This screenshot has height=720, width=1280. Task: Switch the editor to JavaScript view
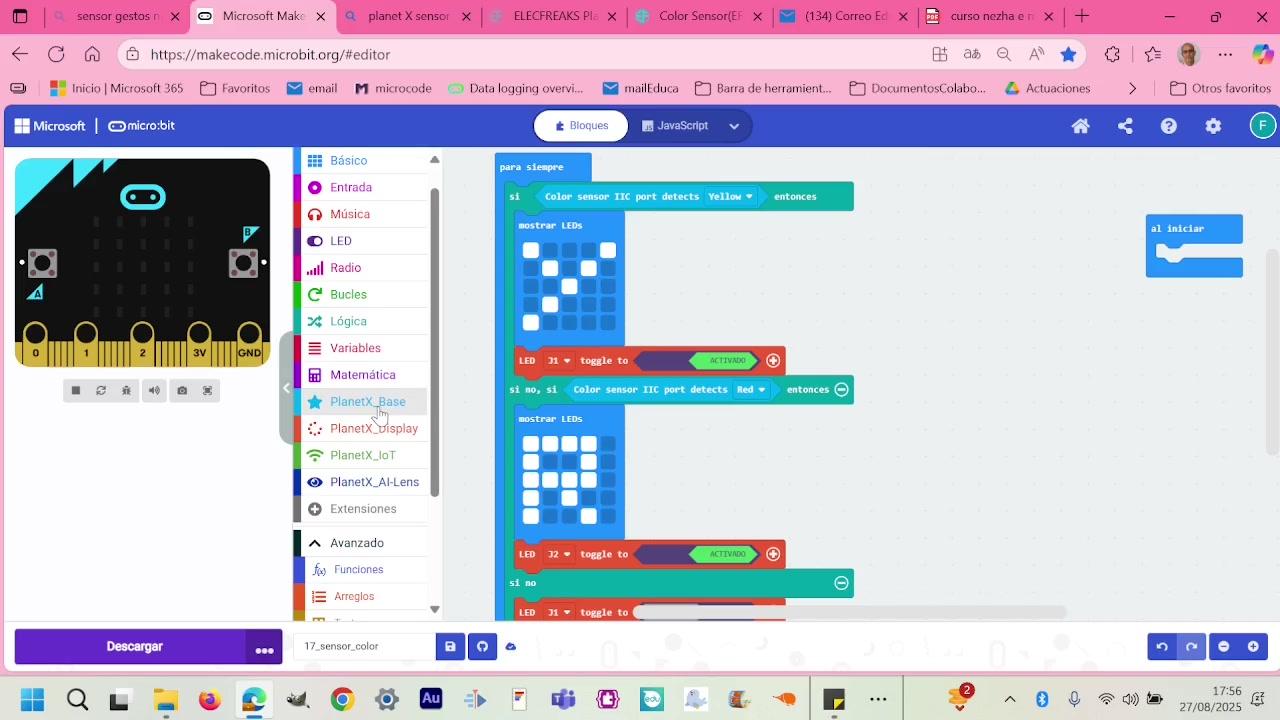pyautogui.click(x=675, y=126)
